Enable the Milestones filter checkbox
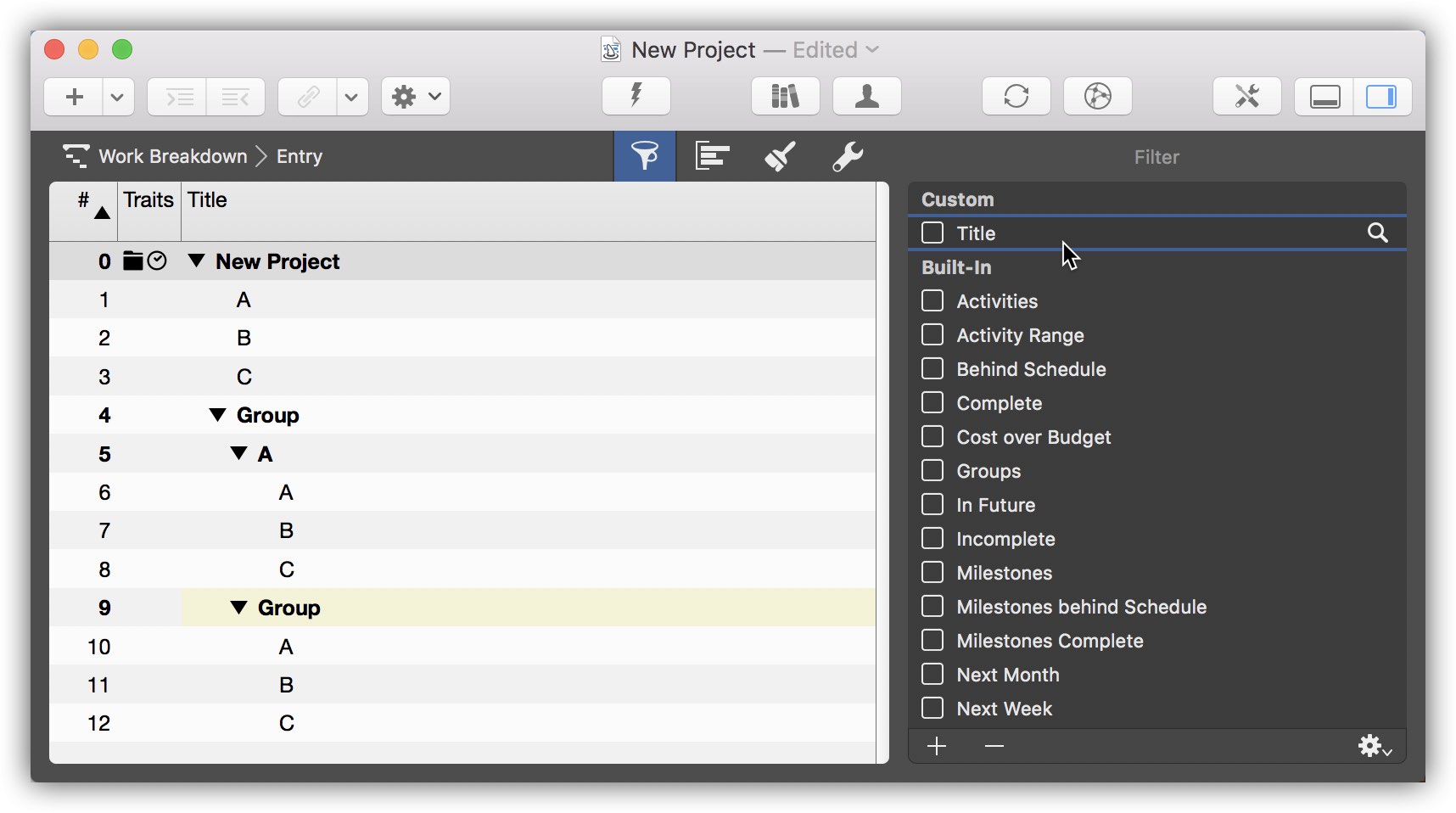This screenshot has width=1456, height=813. pyautogui.click(x=933, y=572)
